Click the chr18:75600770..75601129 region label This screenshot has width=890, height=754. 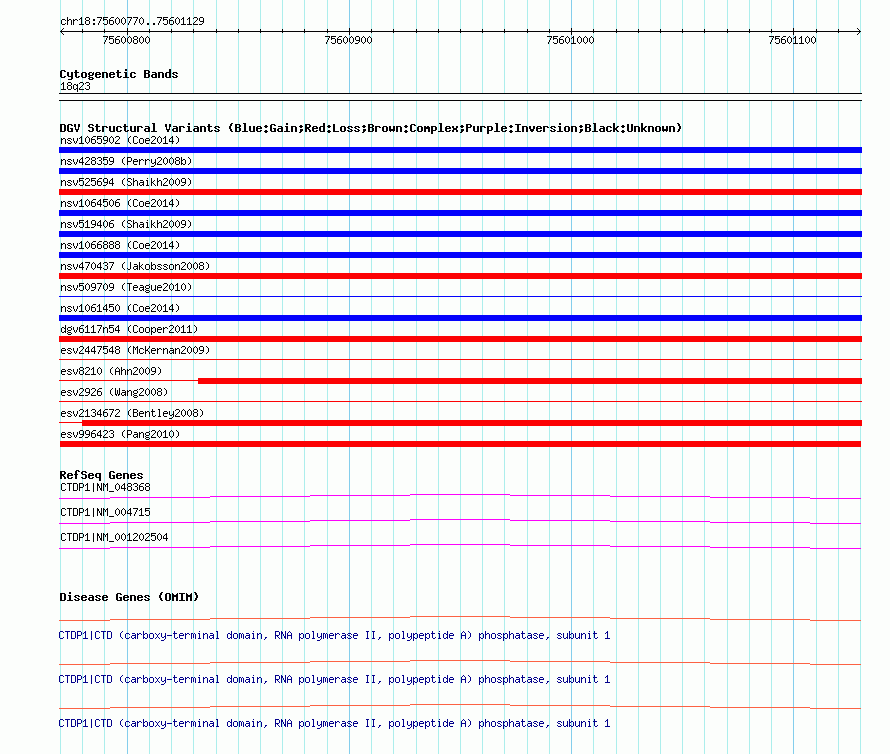[132, 22]
